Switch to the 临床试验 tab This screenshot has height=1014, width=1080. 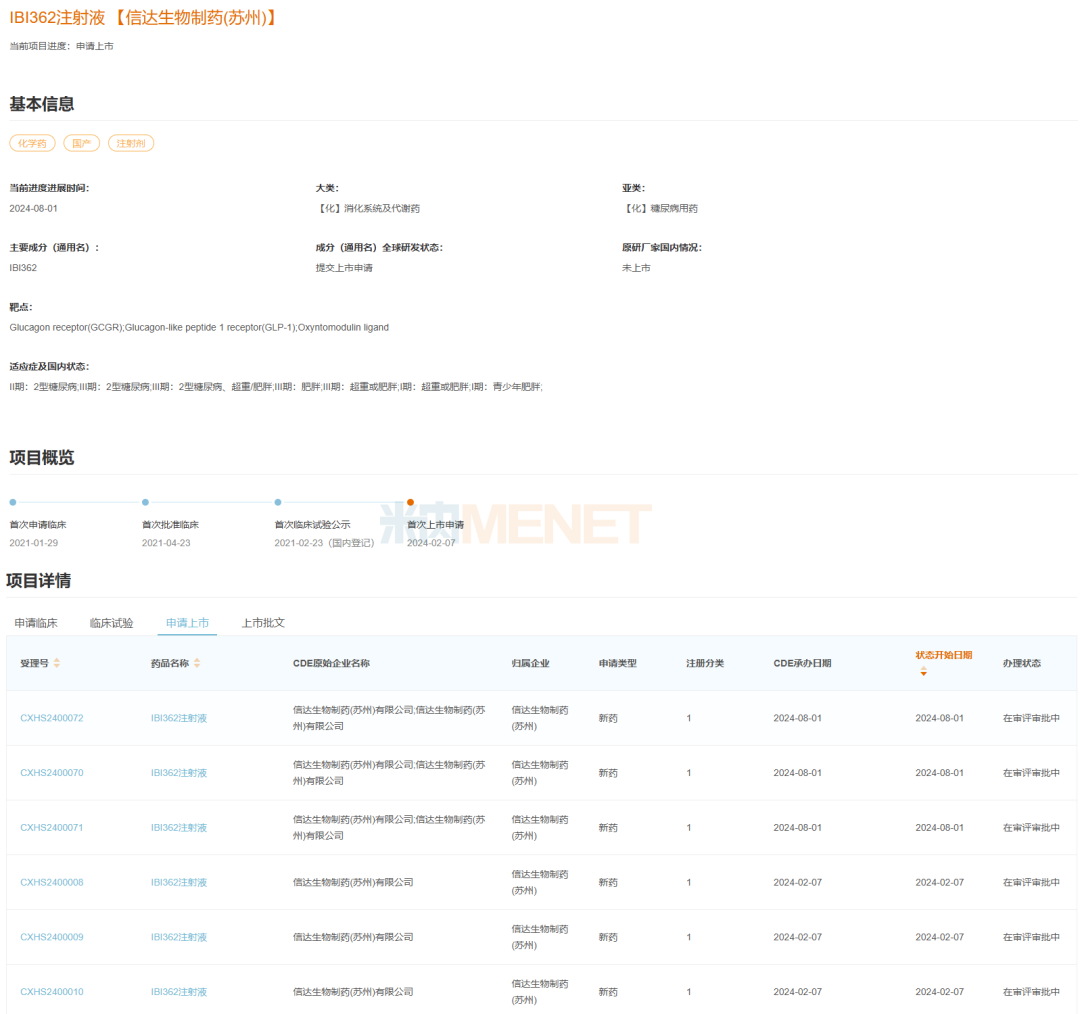click(x=112, y=623)
